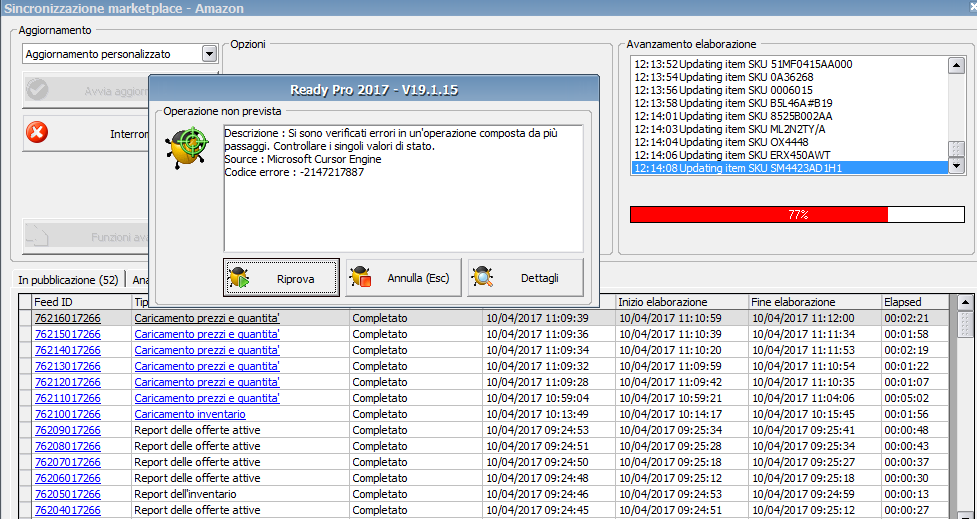Select log line Updating item SKU SM4423AD1H1
Image resolution: width=977 pixels, height=519 pixels.
pos(789,168)
